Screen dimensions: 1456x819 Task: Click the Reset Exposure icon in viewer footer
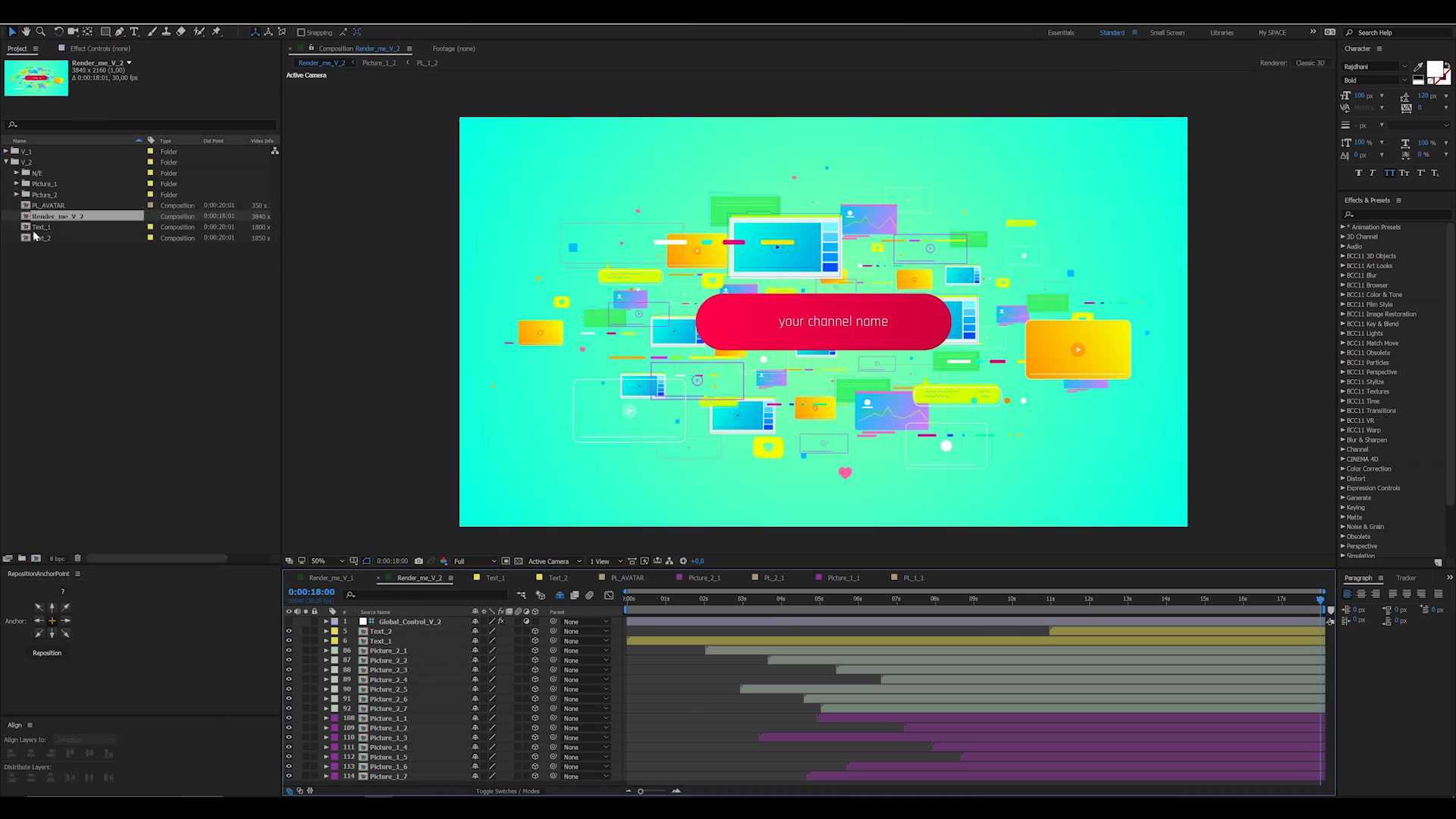click(x=683, y=561)
